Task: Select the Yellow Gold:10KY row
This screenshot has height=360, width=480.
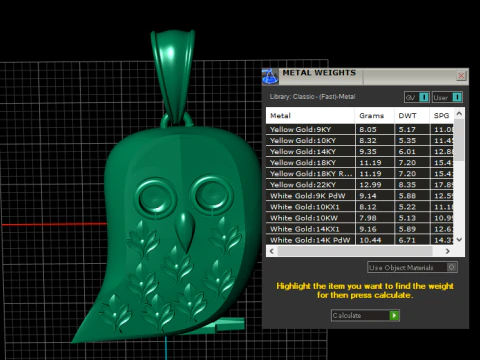Action: click(x=360, y=140)
